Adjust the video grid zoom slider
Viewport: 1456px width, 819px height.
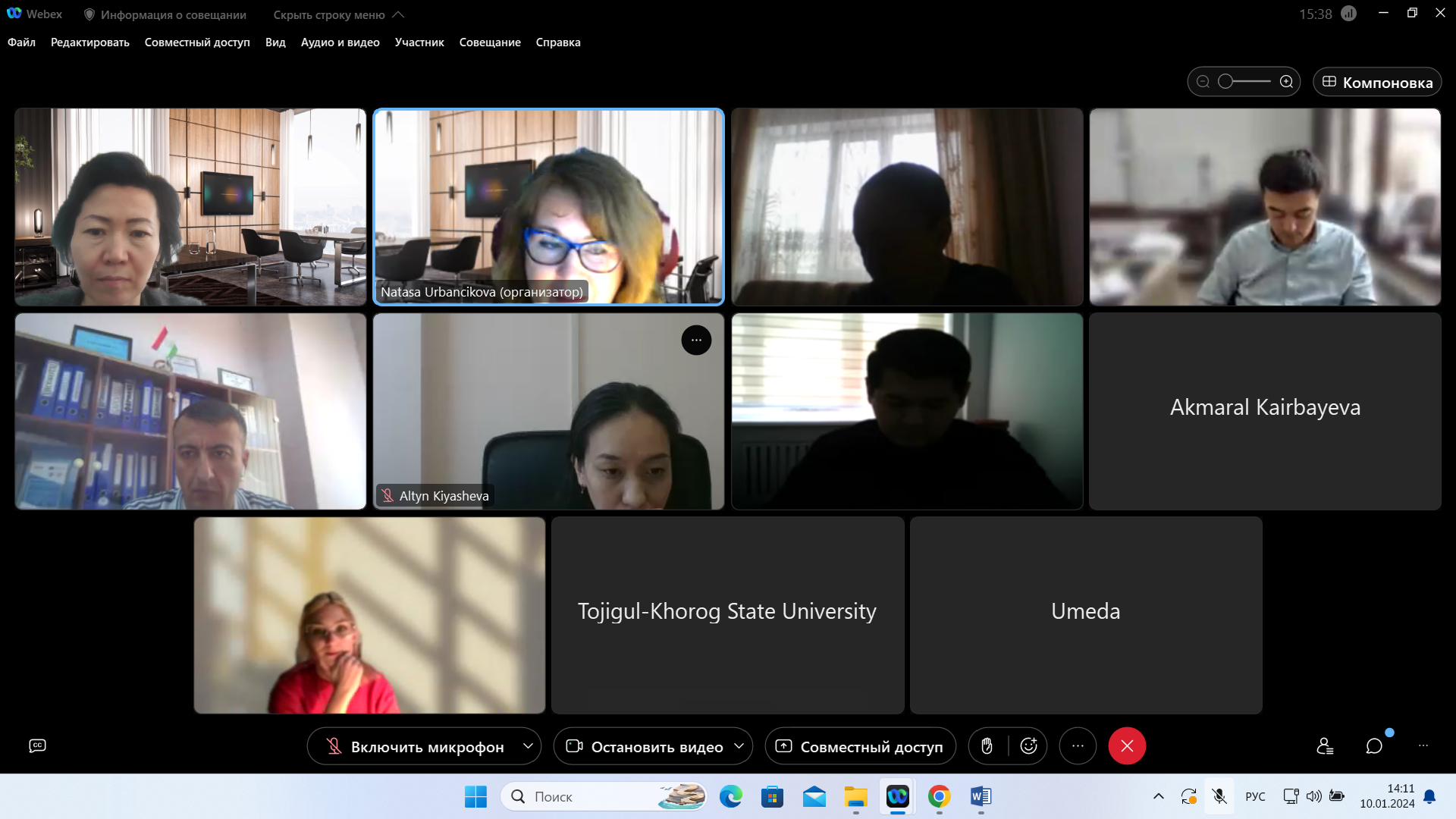(1244, 82)
